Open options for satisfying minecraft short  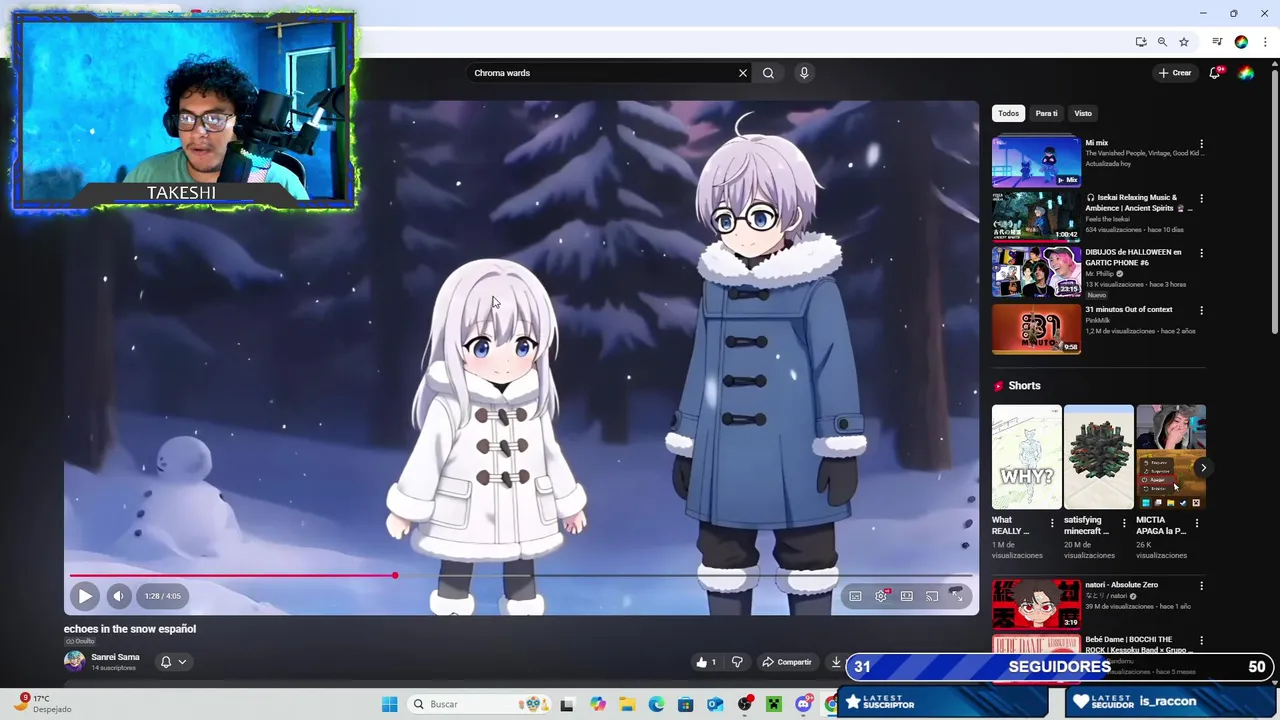coord(1124,523)
